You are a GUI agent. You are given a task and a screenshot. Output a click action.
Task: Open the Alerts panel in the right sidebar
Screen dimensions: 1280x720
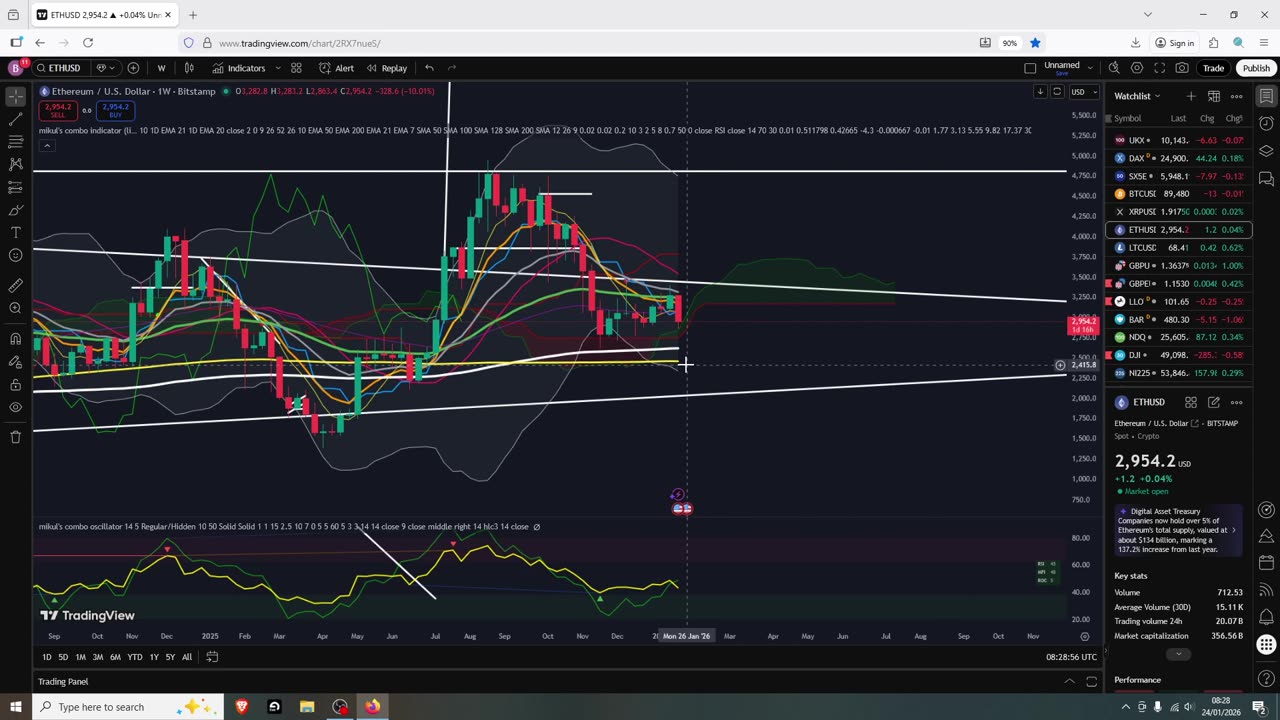1266,124
